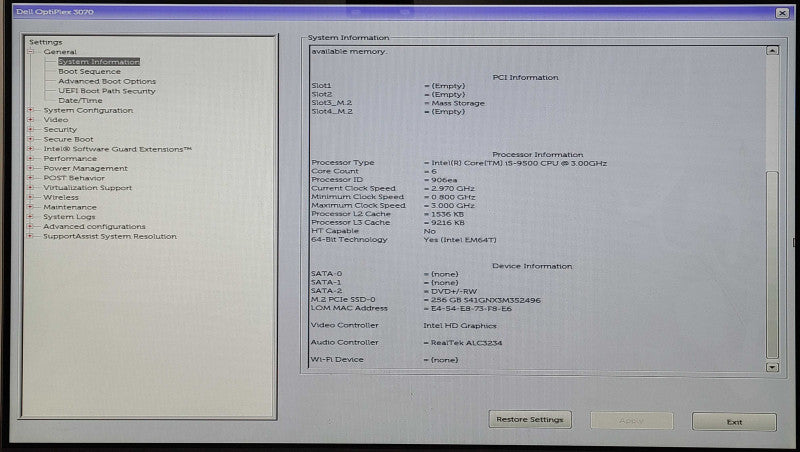Expand the System Configuration node
This screenshot has height=452, width=800.
pyautogui.click(x=31, y=110)
